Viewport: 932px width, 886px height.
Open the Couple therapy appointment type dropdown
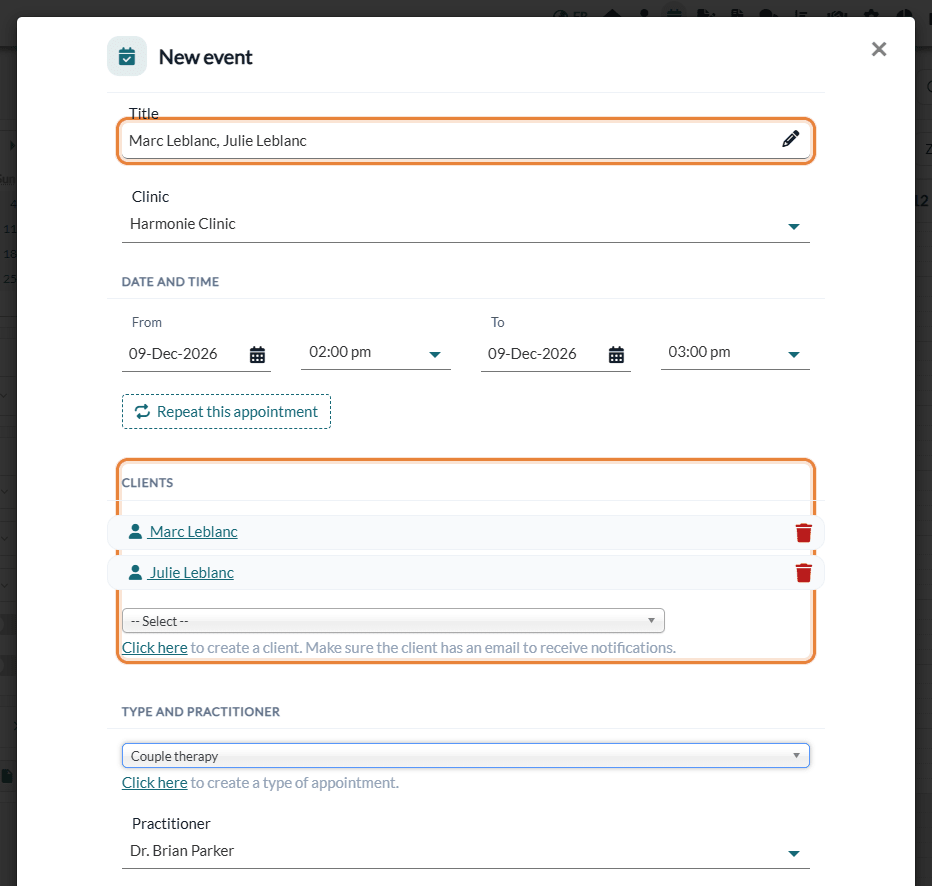(465, 756)
